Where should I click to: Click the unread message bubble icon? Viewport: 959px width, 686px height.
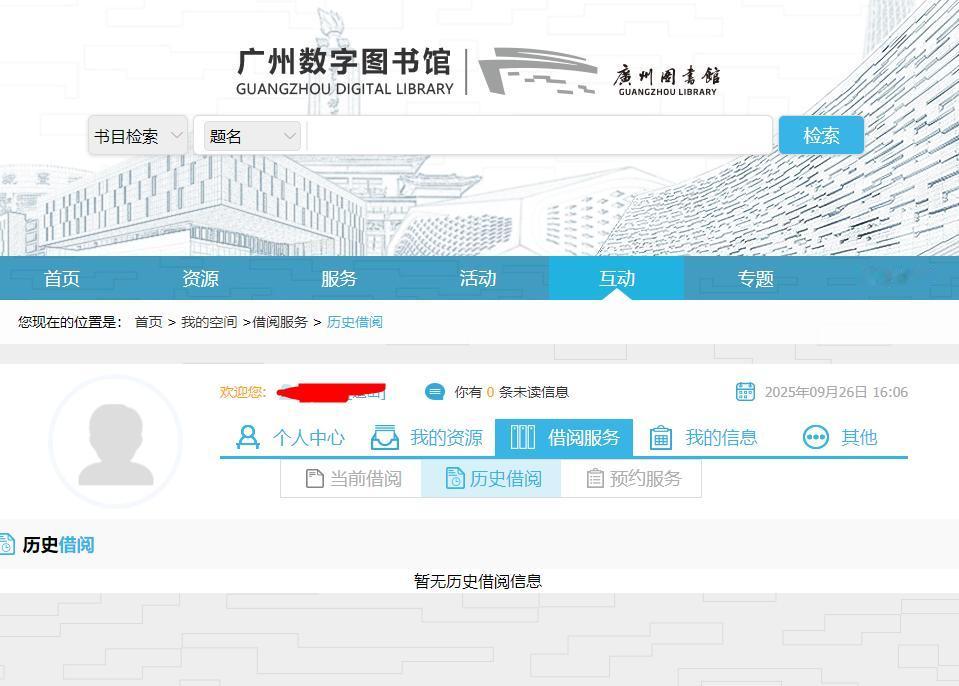(x=435, y=392)
